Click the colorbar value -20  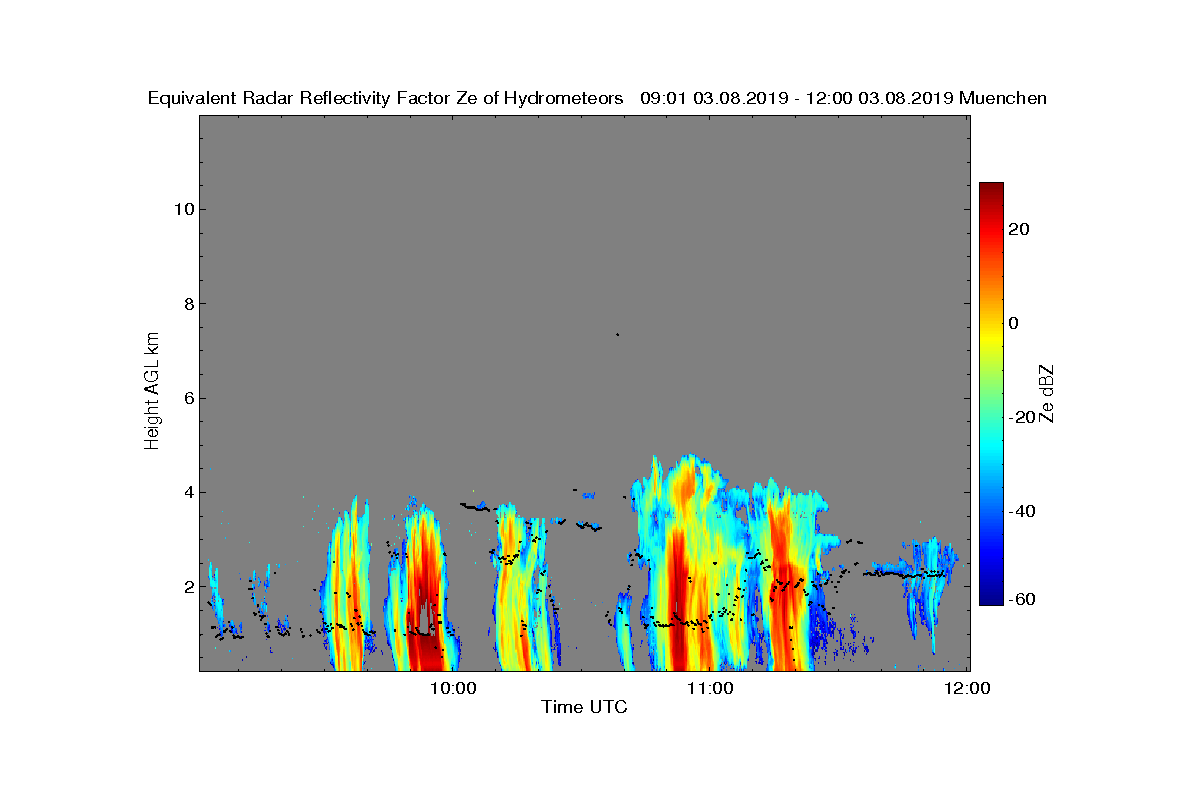point(1022,417)
